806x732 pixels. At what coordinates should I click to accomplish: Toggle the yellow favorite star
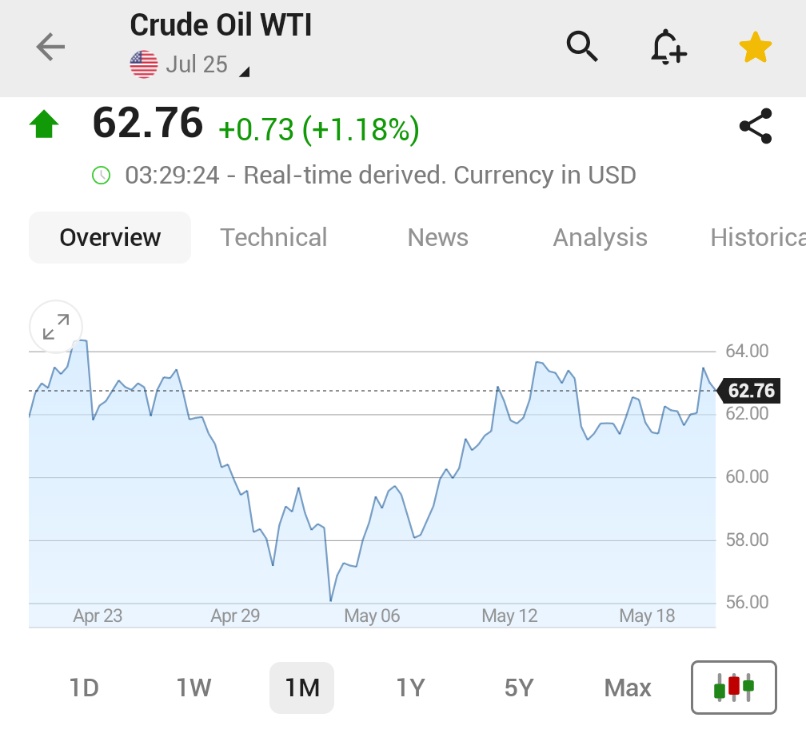coord(755,47)
